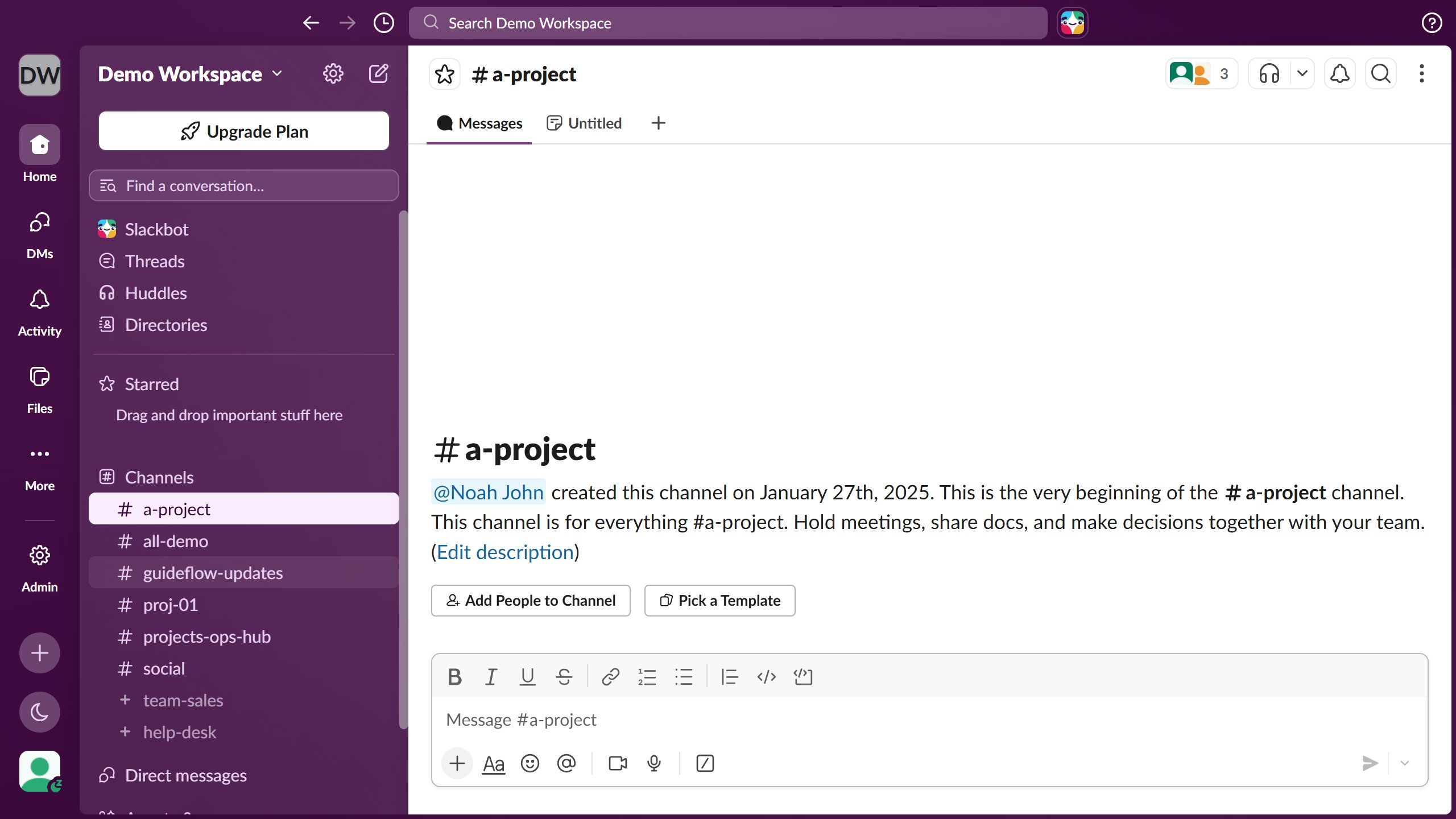Toggle dark mode with the moon icon
The image size is (1456, 819).
[40, 712]
